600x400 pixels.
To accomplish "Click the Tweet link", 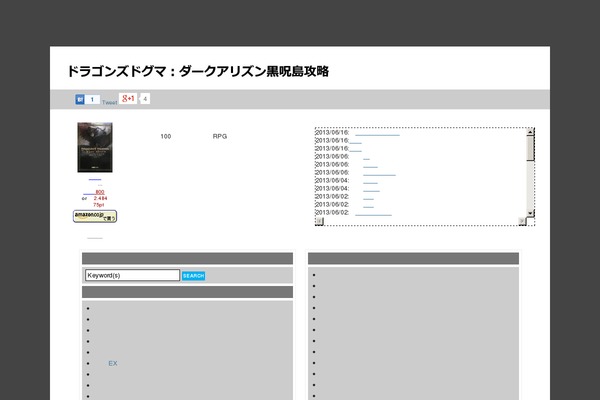I will click(109, 103).
